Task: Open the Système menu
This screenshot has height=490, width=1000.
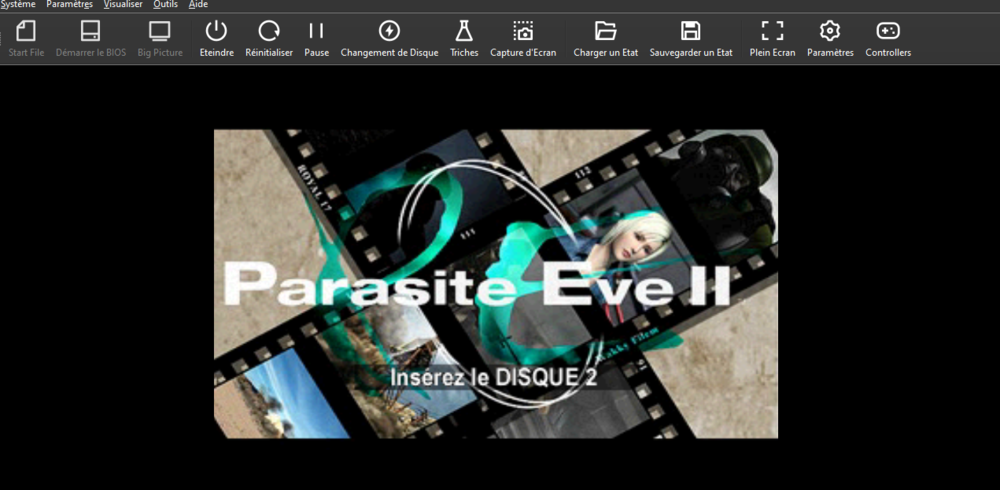Action: [17, 5]
